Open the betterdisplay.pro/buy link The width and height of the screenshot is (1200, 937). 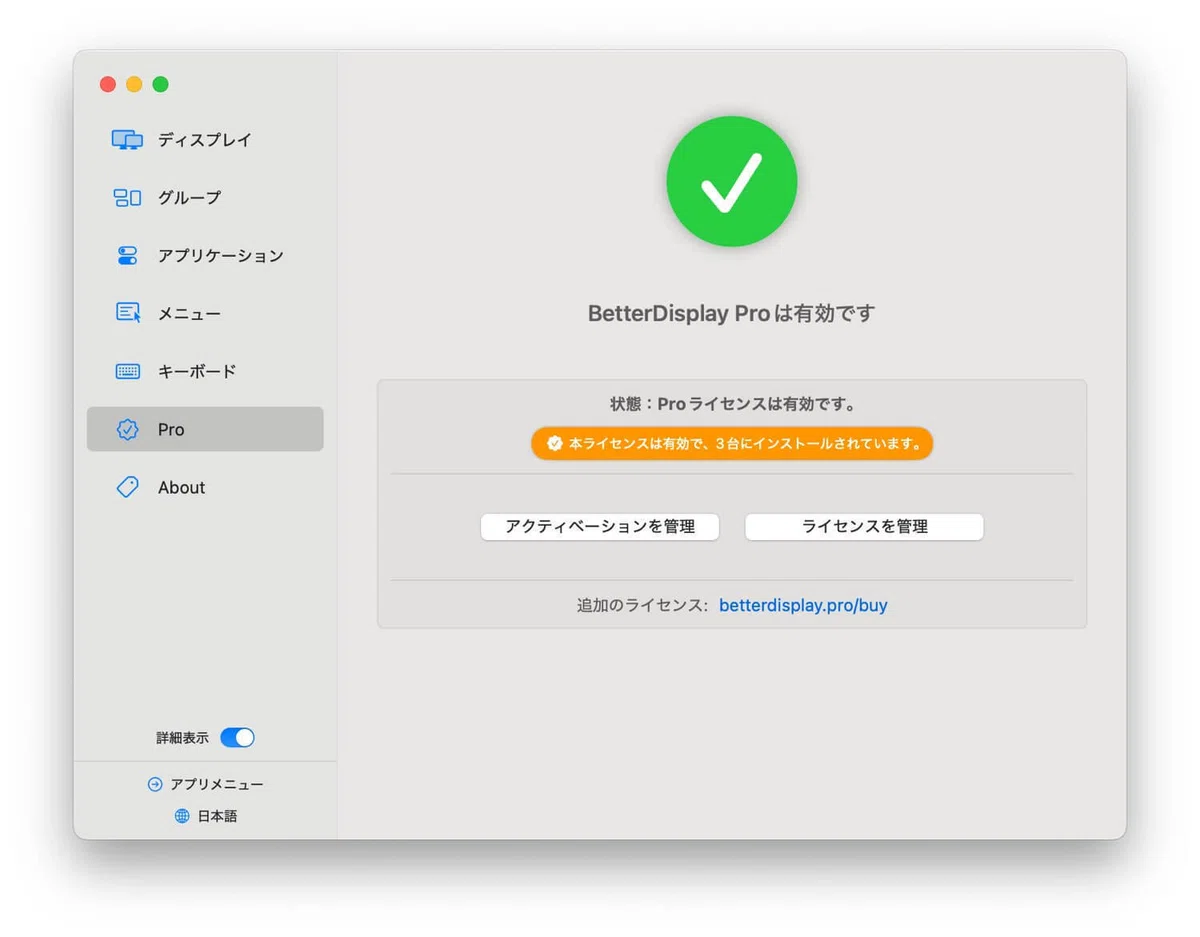(x=803, y=605)
